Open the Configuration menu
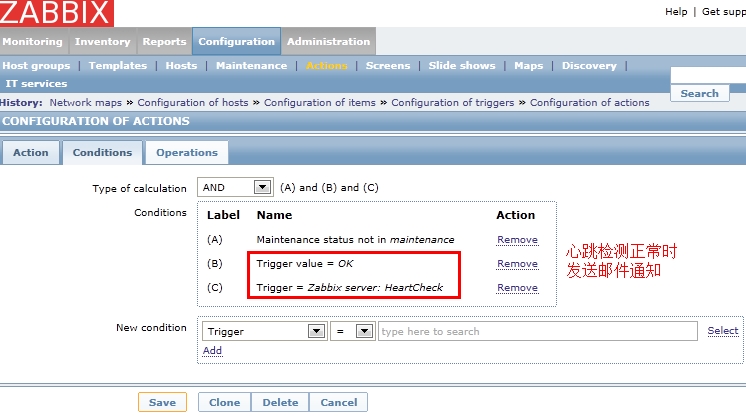This screenshot has width=746, height=417. (236, 41)
